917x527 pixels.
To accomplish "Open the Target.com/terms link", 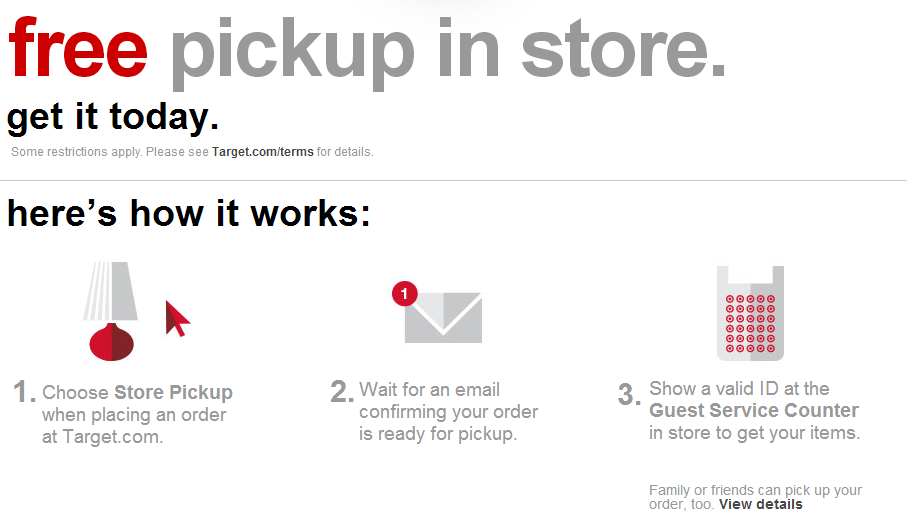I will (263, 152).
